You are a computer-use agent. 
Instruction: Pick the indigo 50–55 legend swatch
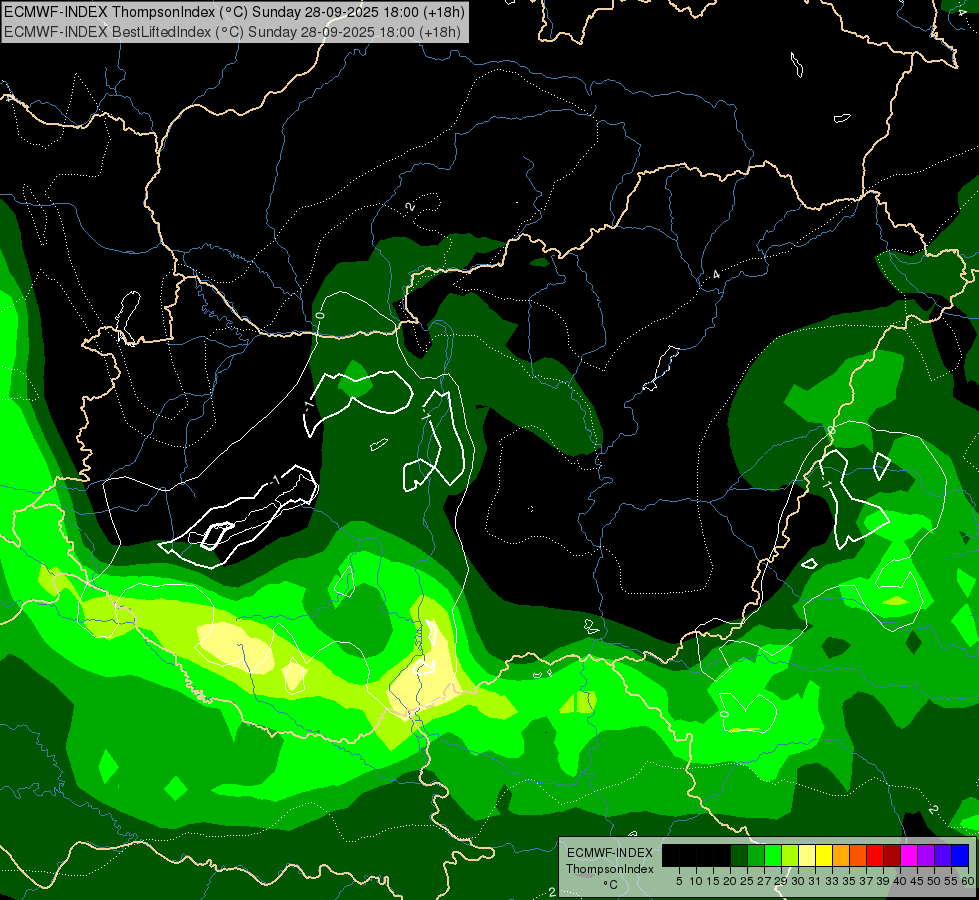click(943, 855)
